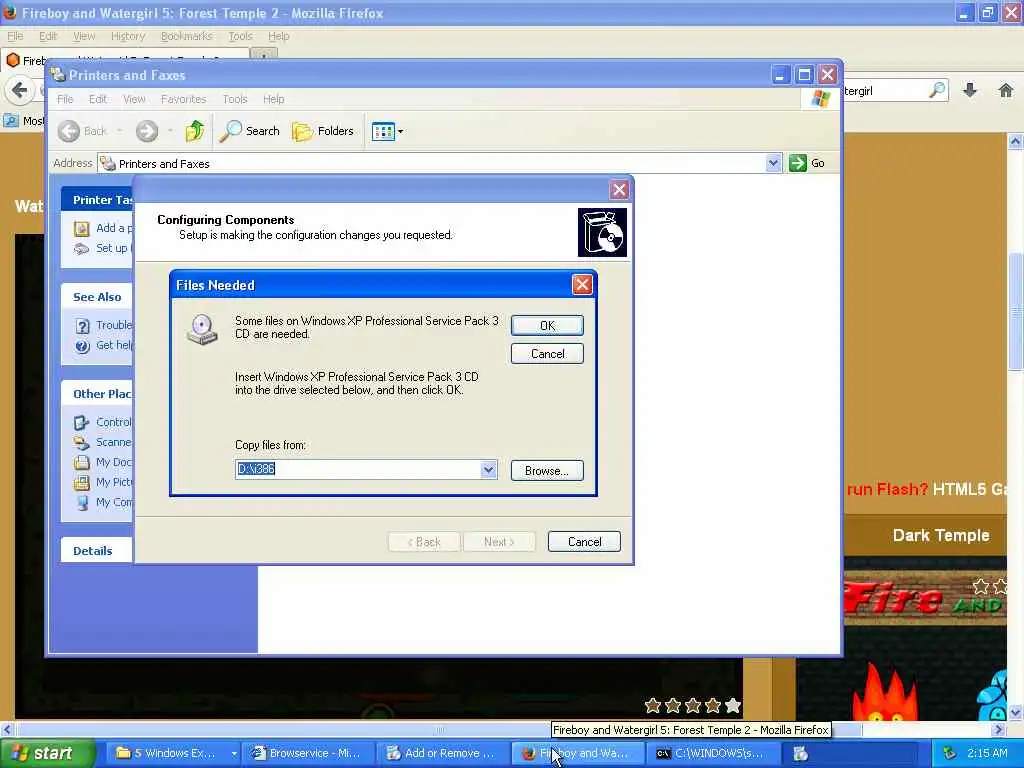Open Control Panel link icon in Other Places
The image size is (1024, 768).
[82, 423]
